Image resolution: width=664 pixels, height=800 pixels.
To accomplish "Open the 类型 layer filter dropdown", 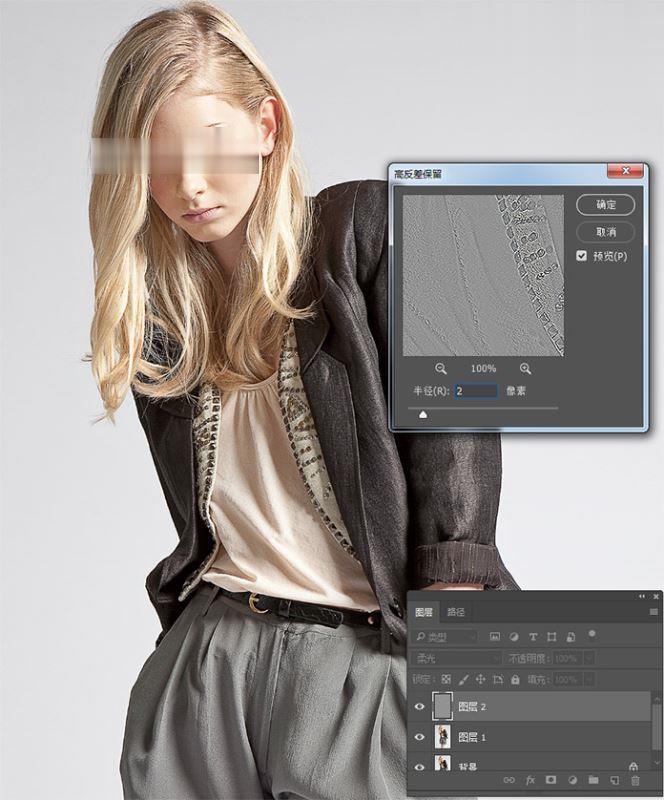I will pos(445,637).
